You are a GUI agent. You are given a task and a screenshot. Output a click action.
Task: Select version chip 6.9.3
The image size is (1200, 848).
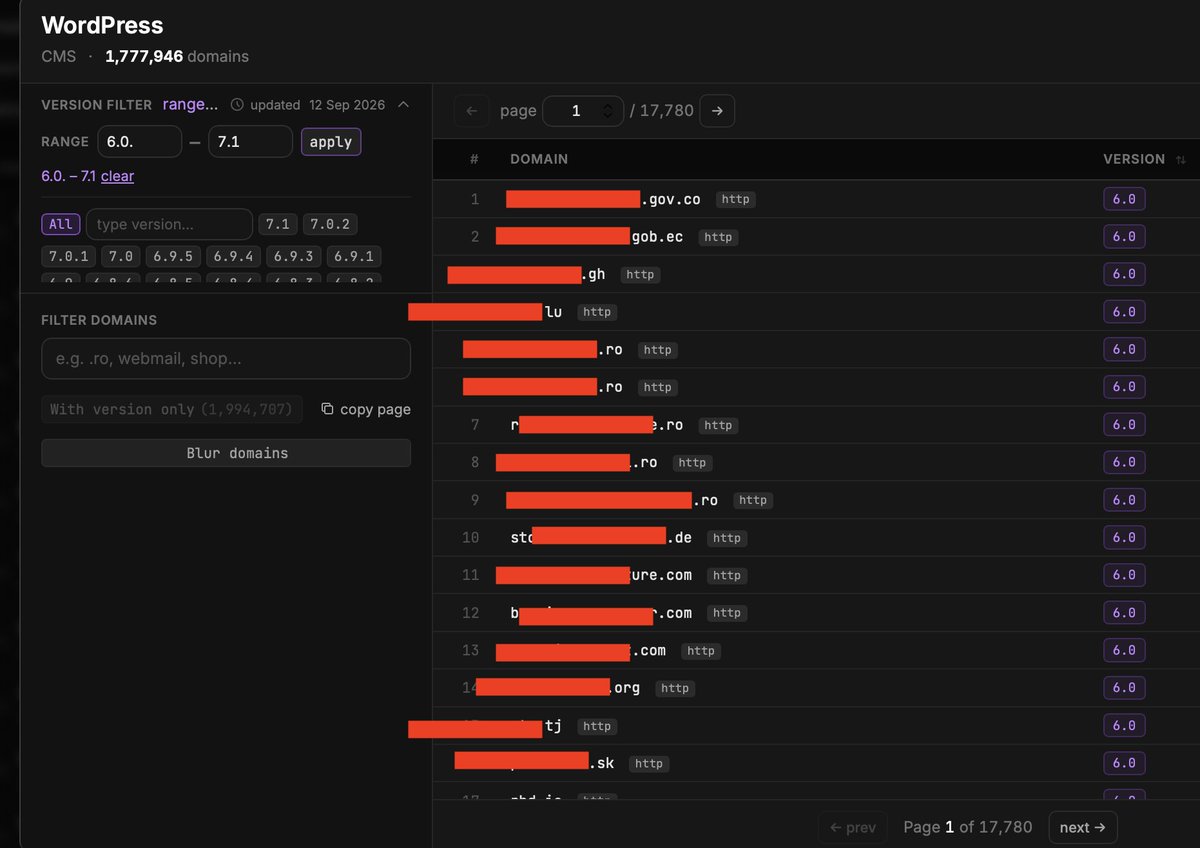293,256
